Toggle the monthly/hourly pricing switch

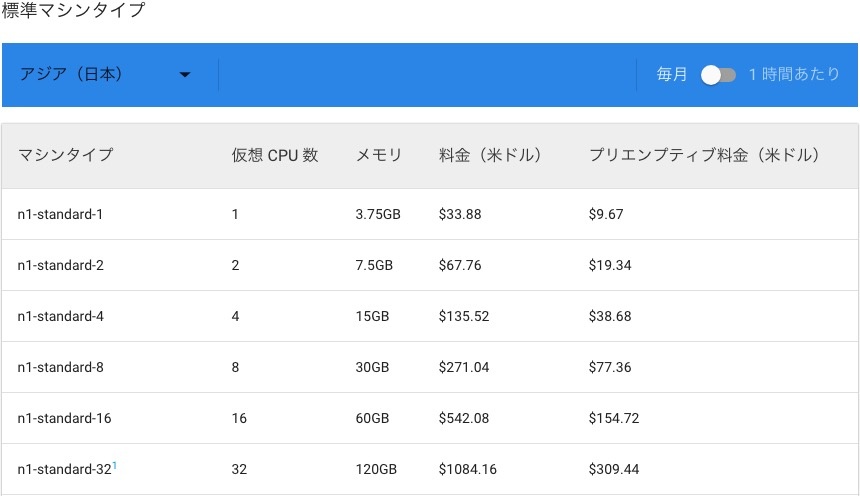(718, 75)
